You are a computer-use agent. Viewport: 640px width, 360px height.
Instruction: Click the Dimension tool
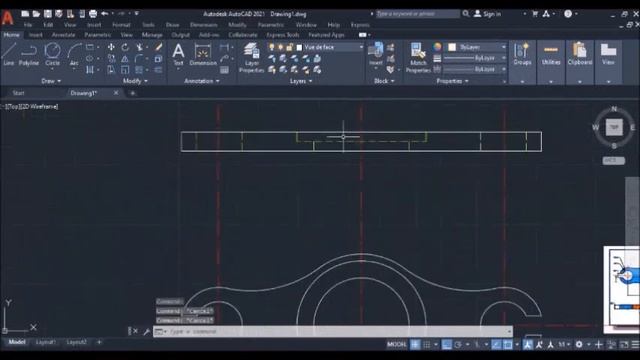pyautogui.click(x=203, y=55)
